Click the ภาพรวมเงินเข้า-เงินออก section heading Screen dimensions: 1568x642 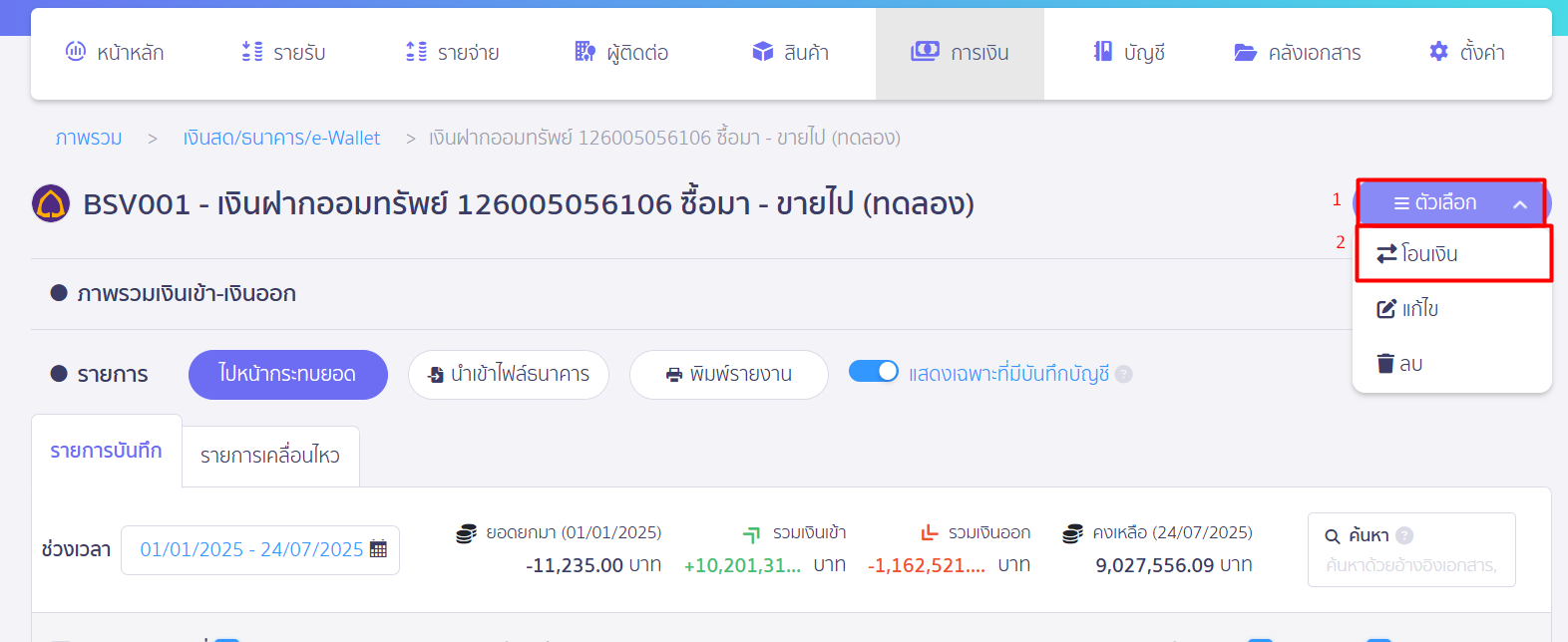click(x=187, y=294)
